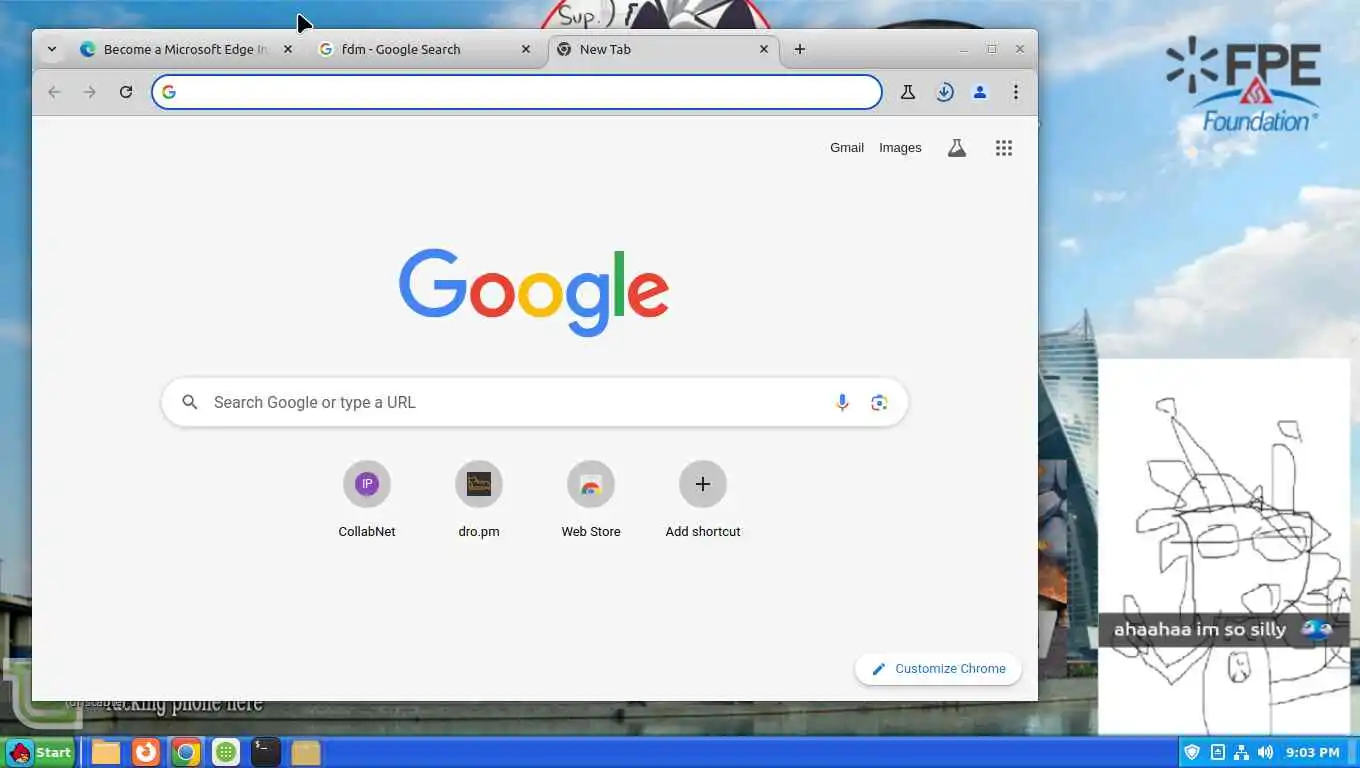This screenshot has width=1360, height=768.
Task: Open the green app grid taskbar icon
Action: [x=226, y=752]
